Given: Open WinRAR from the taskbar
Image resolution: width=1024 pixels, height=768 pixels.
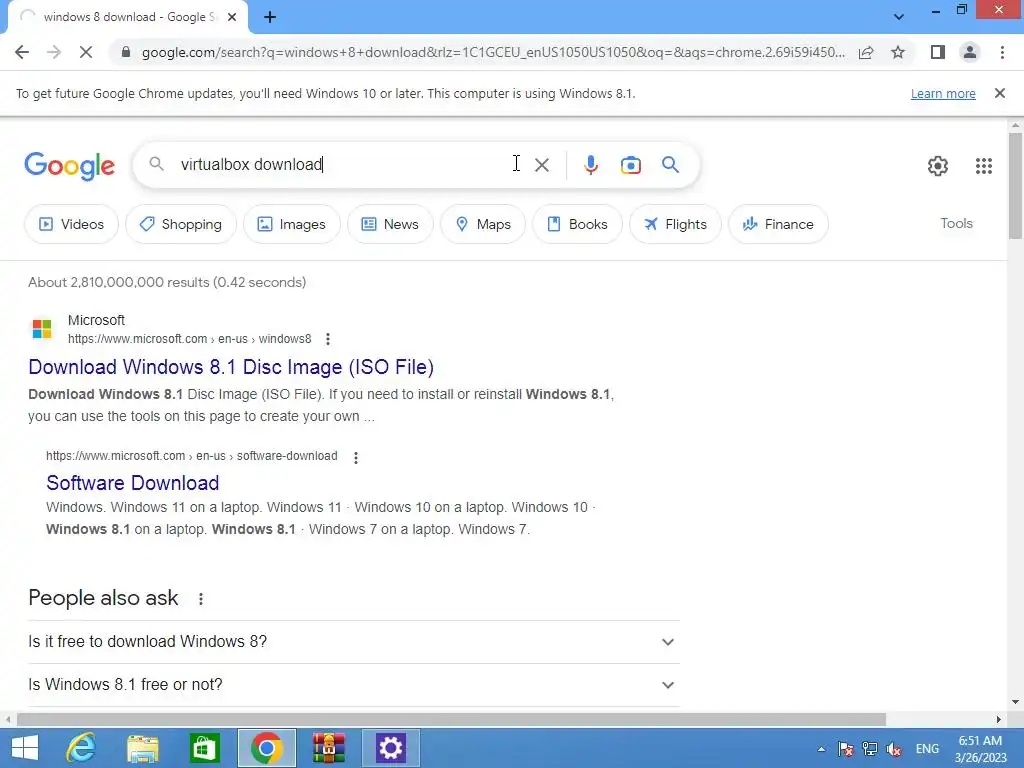Looking at the screenshot, I should click(328, 748).
